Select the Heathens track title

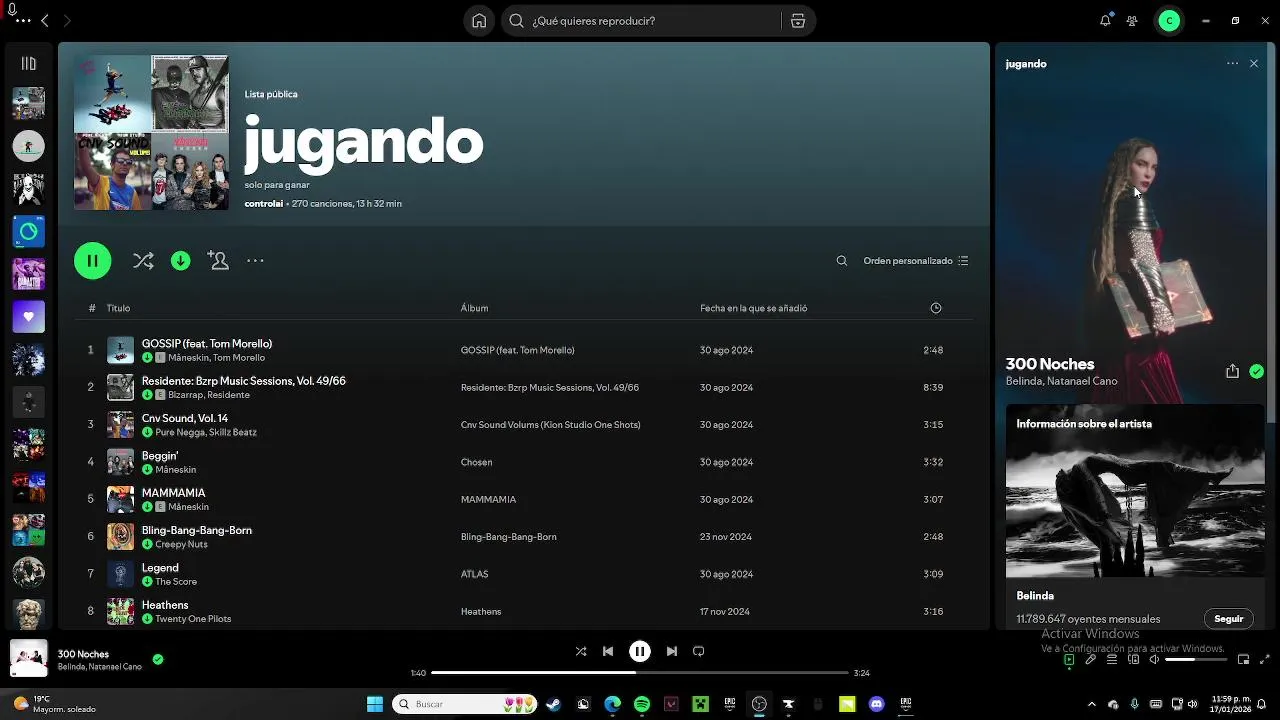coord(165,605)
